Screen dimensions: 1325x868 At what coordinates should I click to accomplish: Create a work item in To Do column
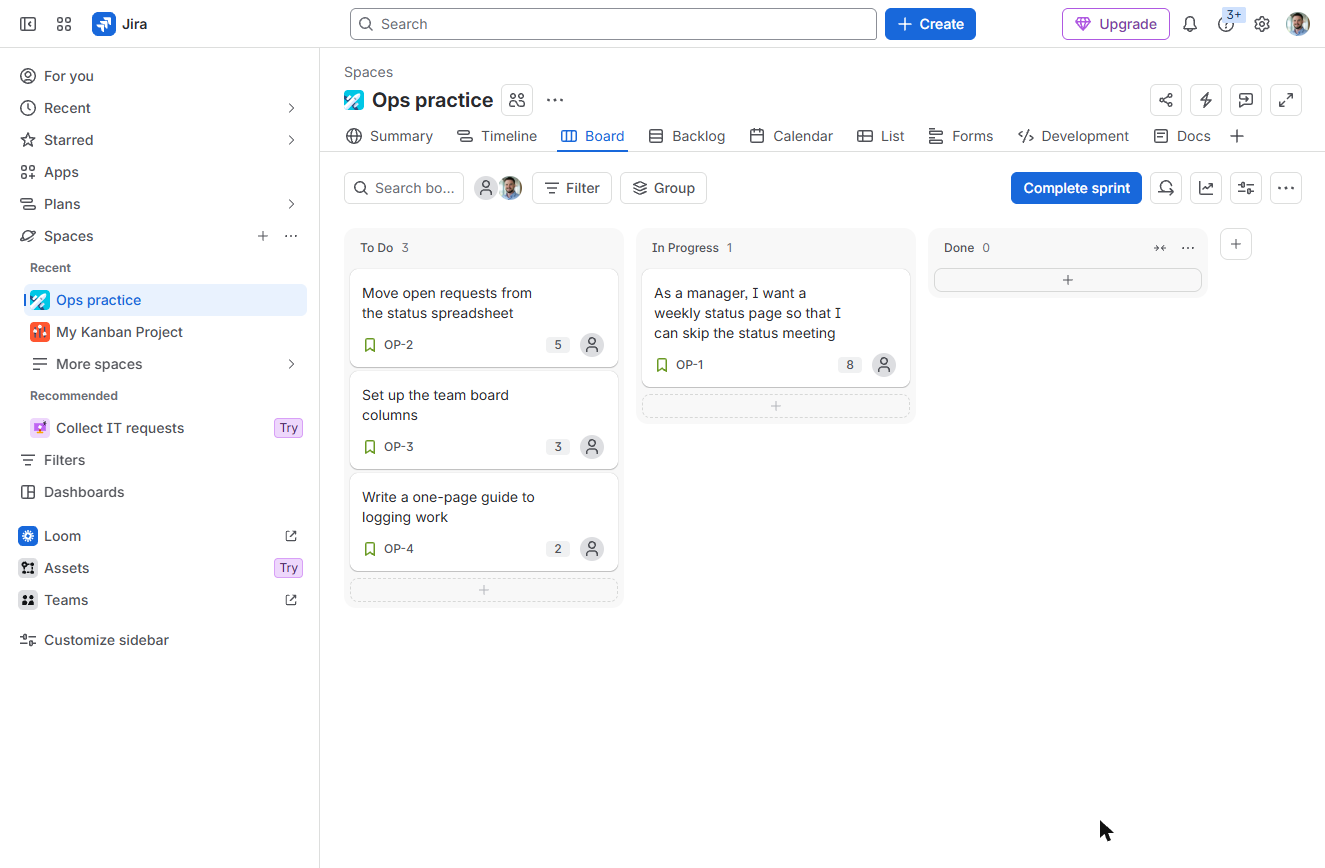click(484, 590)
